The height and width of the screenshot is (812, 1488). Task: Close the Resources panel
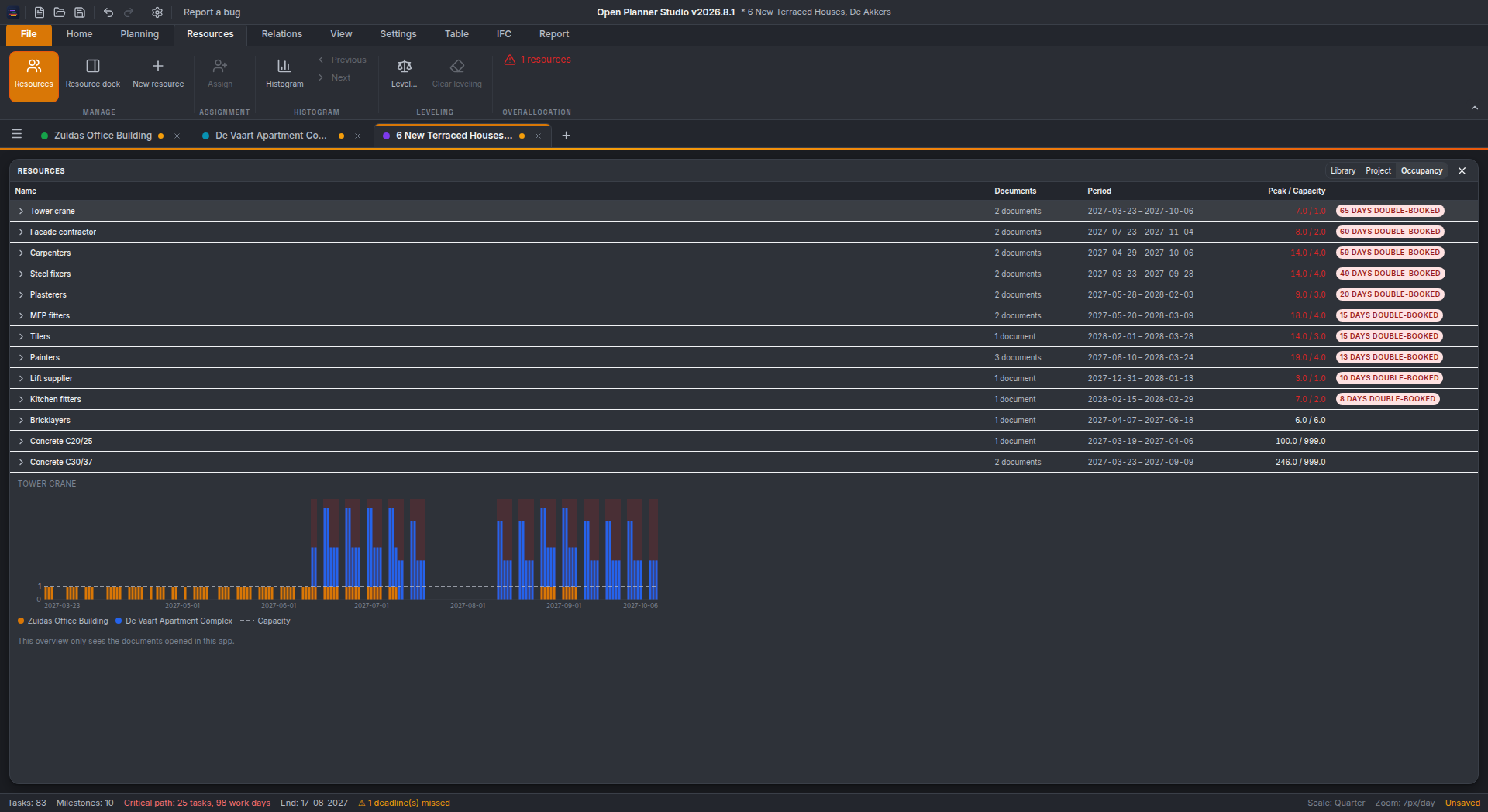[x=1462, y=170]
